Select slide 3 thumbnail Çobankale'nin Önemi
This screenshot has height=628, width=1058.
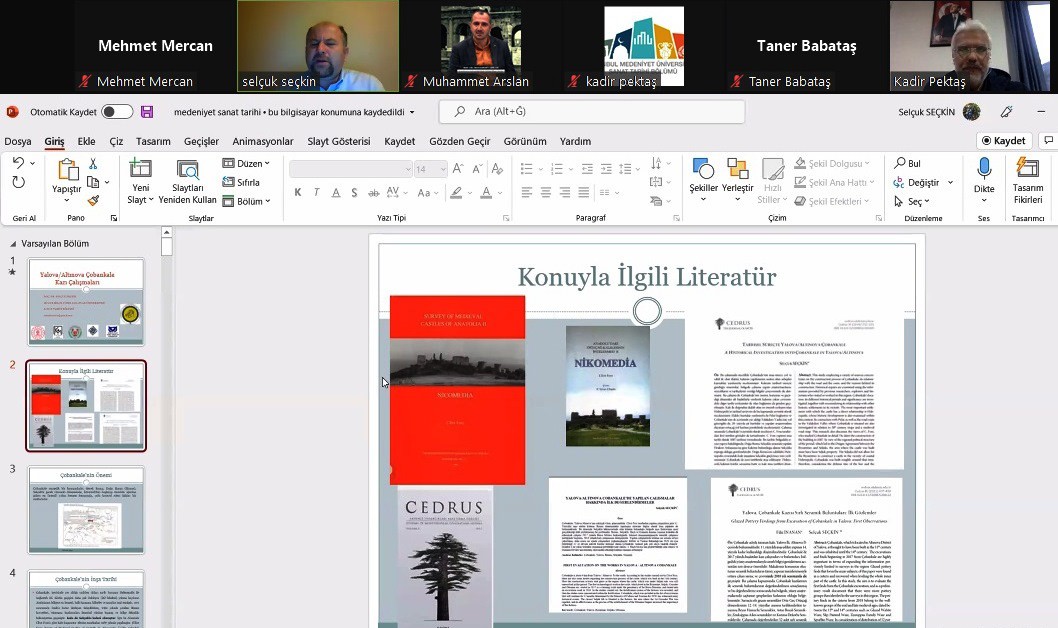[x=86, y=510]
